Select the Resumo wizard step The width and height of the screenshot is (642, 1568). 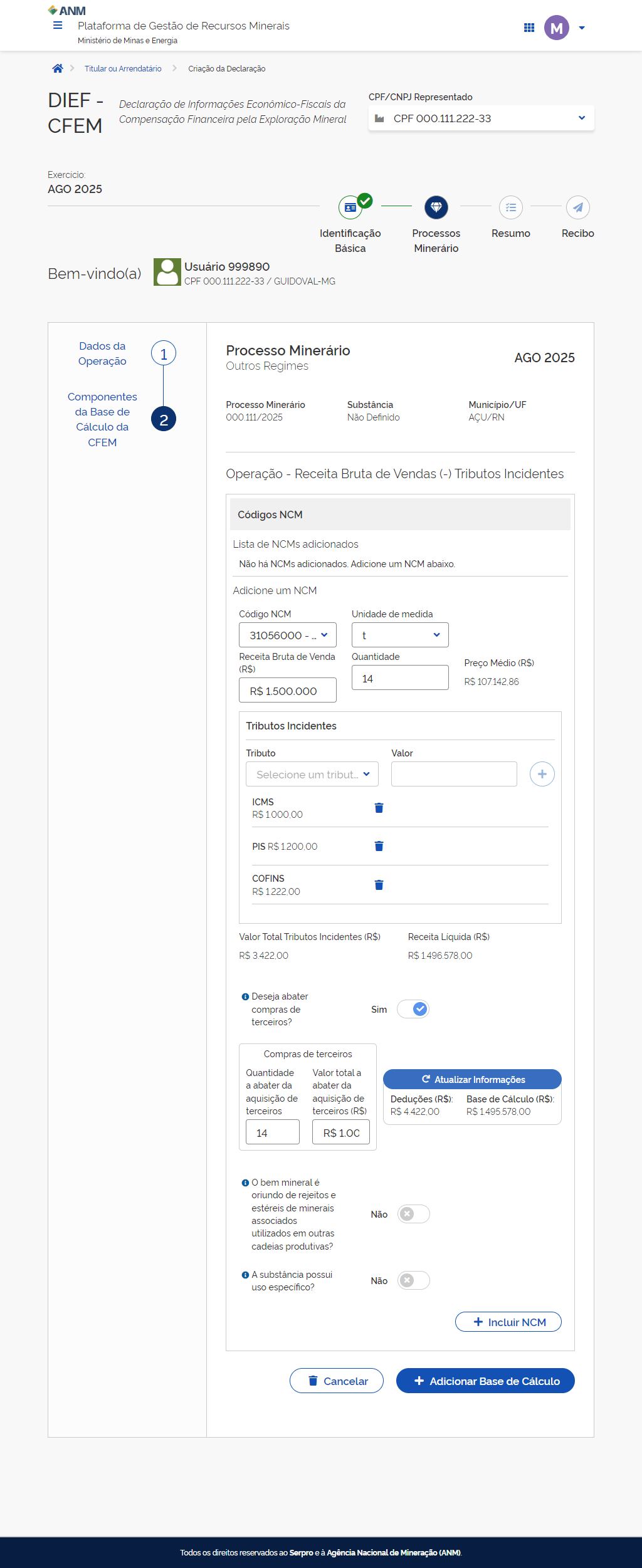(x=510, y=207)
